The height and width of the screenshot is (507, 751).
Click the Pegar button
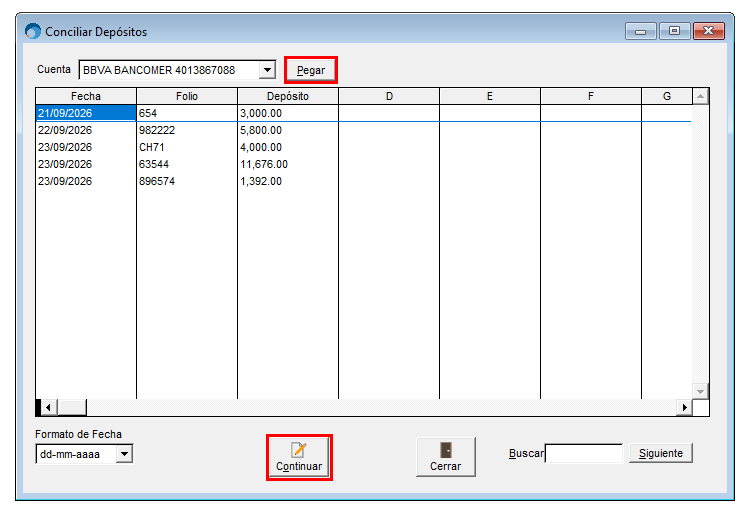click(311, 70)
